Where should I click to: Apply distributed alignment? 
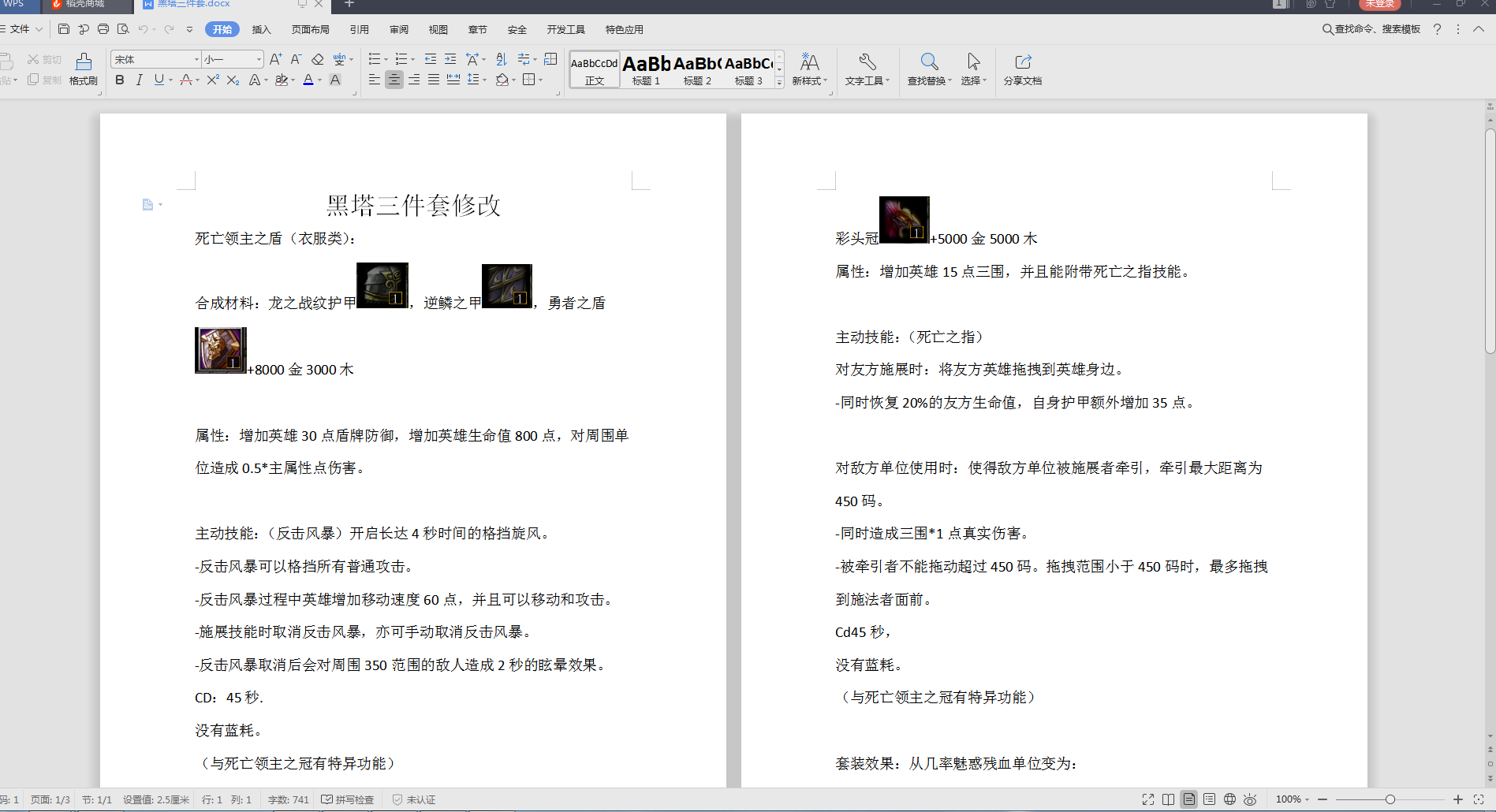(453, 80)
